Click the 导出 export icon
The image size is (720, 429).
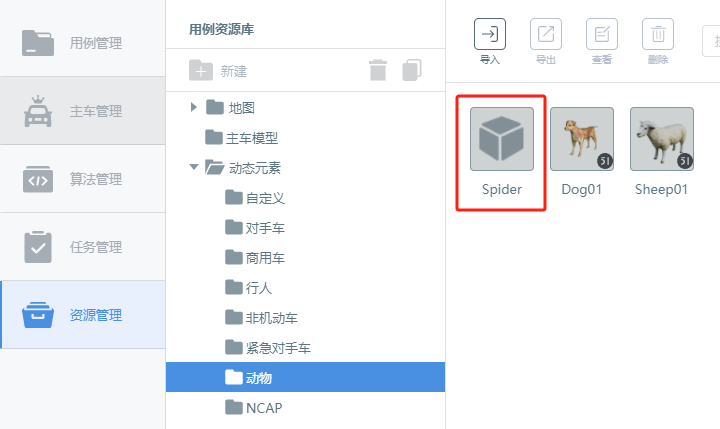tap(546, 34)
